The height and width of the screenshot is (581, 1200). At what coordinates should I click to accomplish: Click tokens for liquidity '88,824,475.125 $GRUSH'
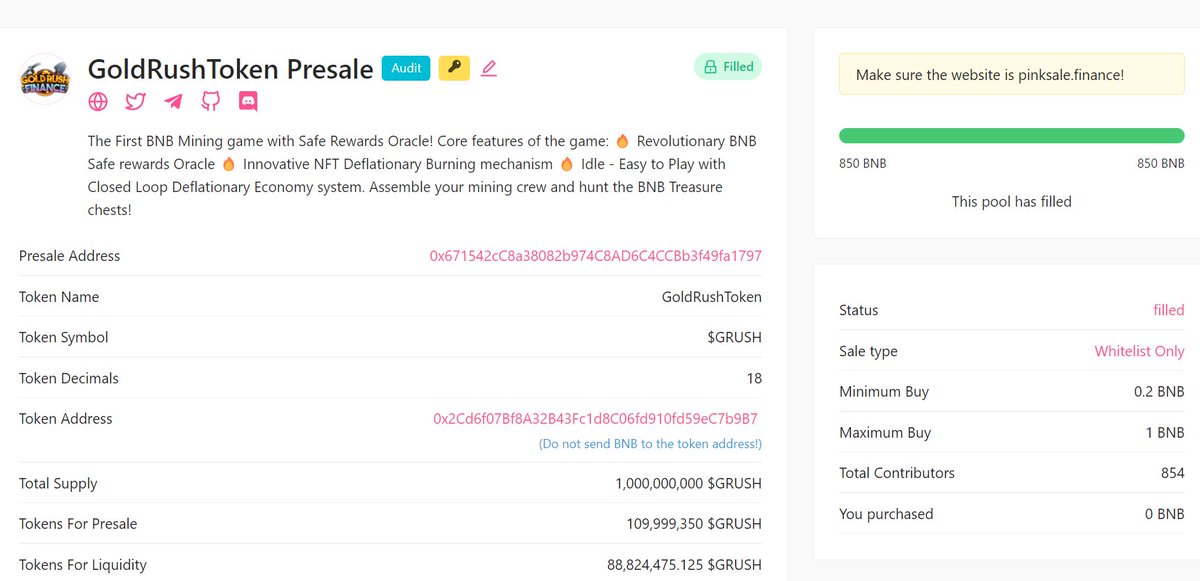tap(685, 565)
